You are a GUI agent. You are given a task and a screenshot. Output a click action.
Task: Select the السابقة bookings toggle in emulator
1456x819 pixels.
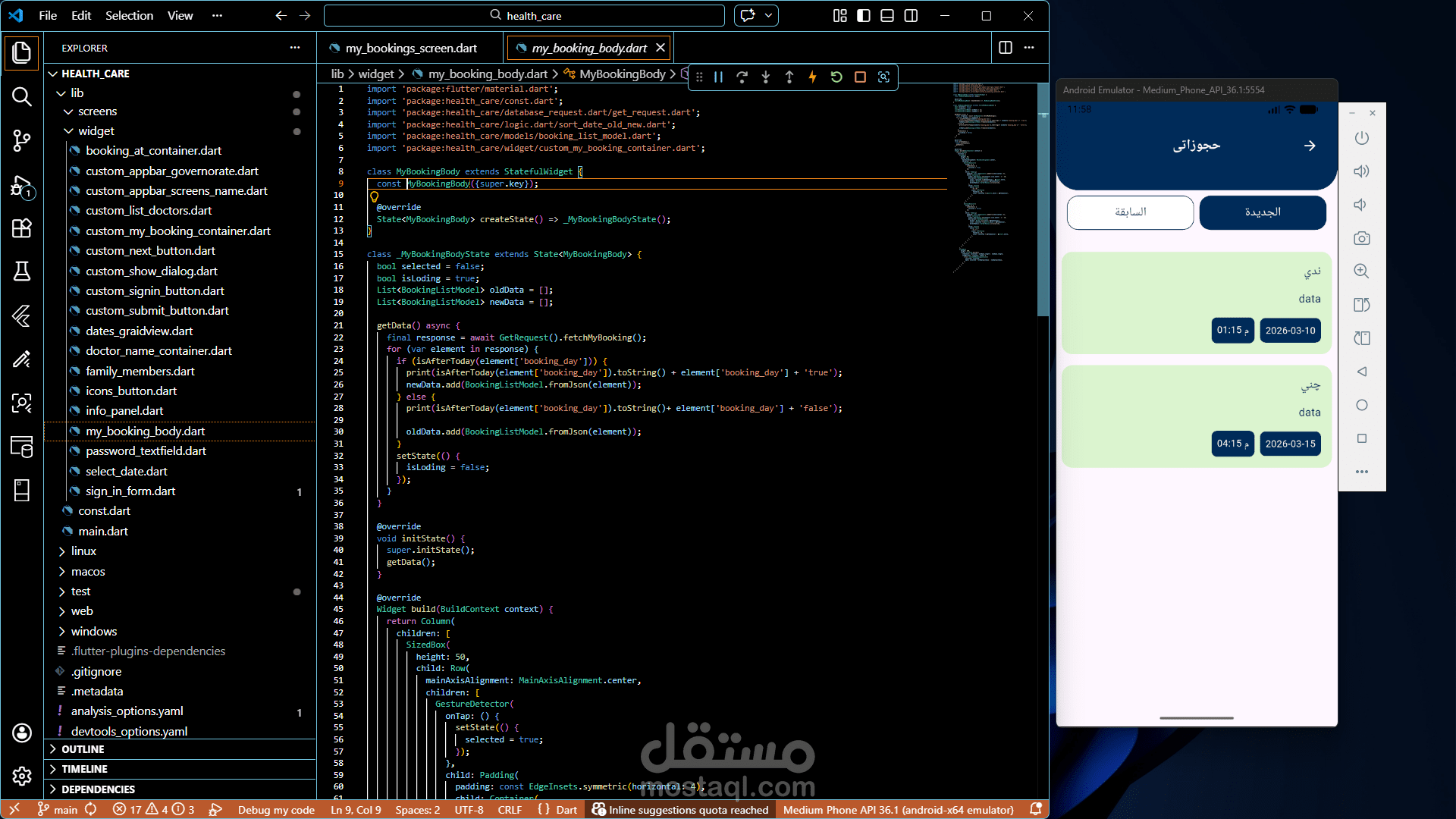point(1130,212)
